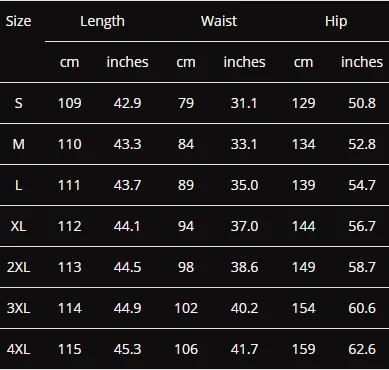This screenshot has width=389, height=370.
Task: Click the L size row label
Action: click(19, 185)
